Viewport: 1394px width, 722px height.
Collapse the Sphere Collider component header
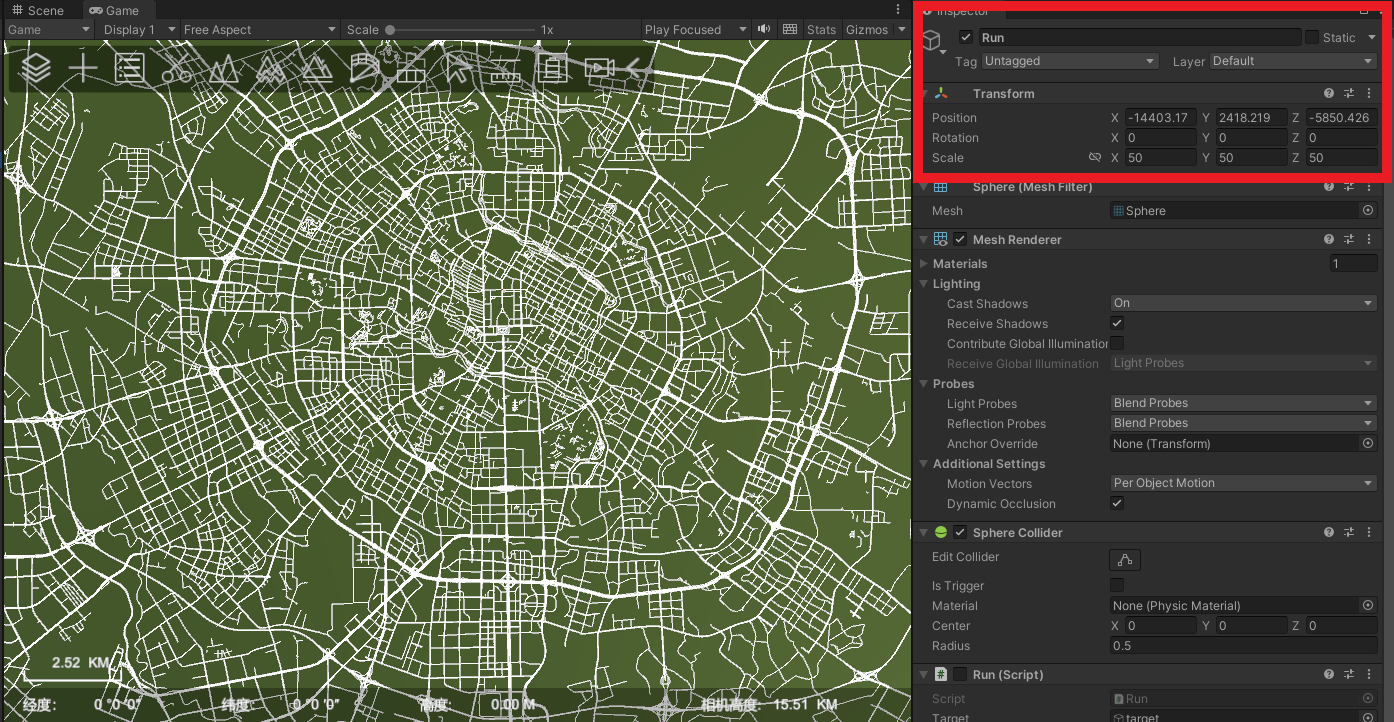[x=923, y=532]
